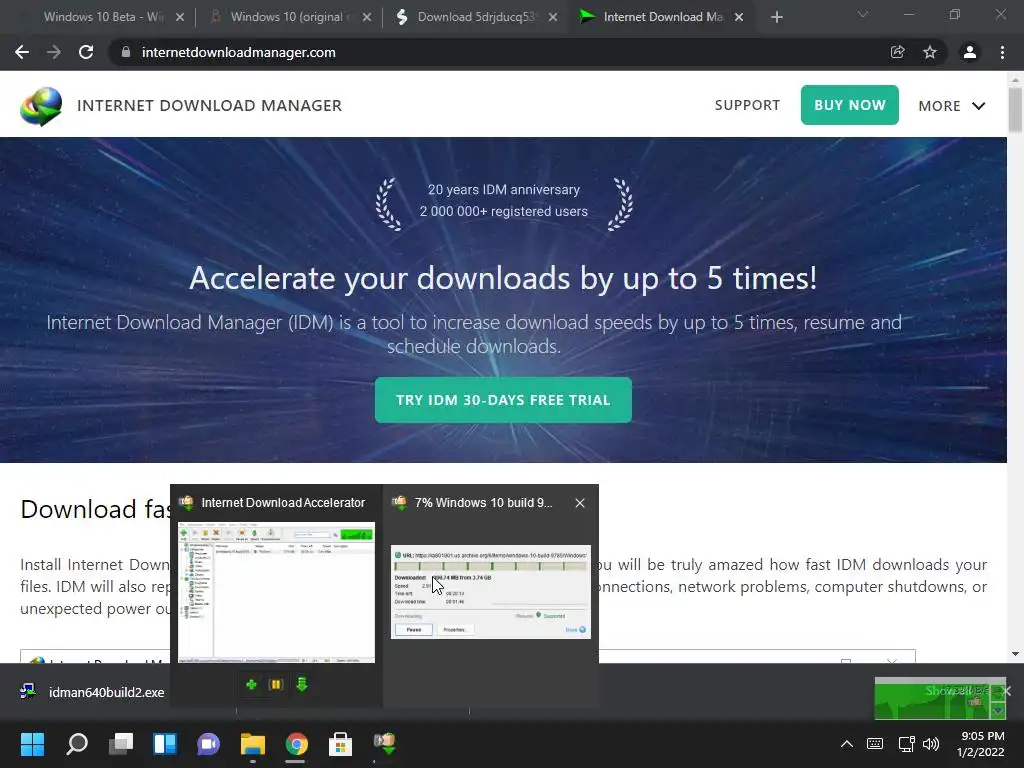1024x768 pixels.
Task: Click the touch keyboard tray icon
Action: pyautogui.click(x=874, y=744)
